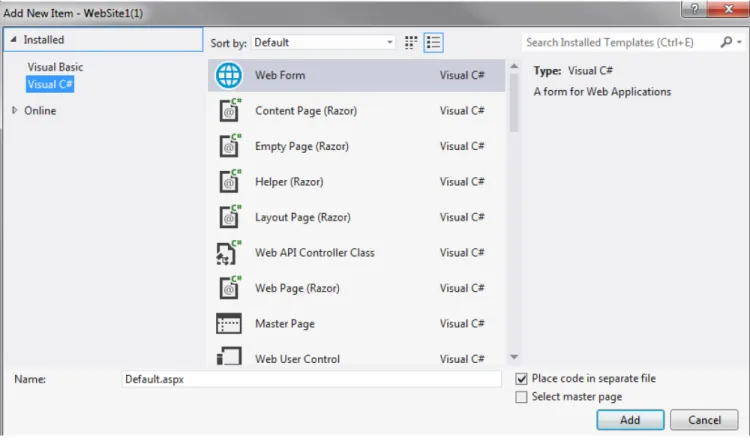Collapse the Installed templates node
This screenshot has width=750, height=441.
[13, 40]
